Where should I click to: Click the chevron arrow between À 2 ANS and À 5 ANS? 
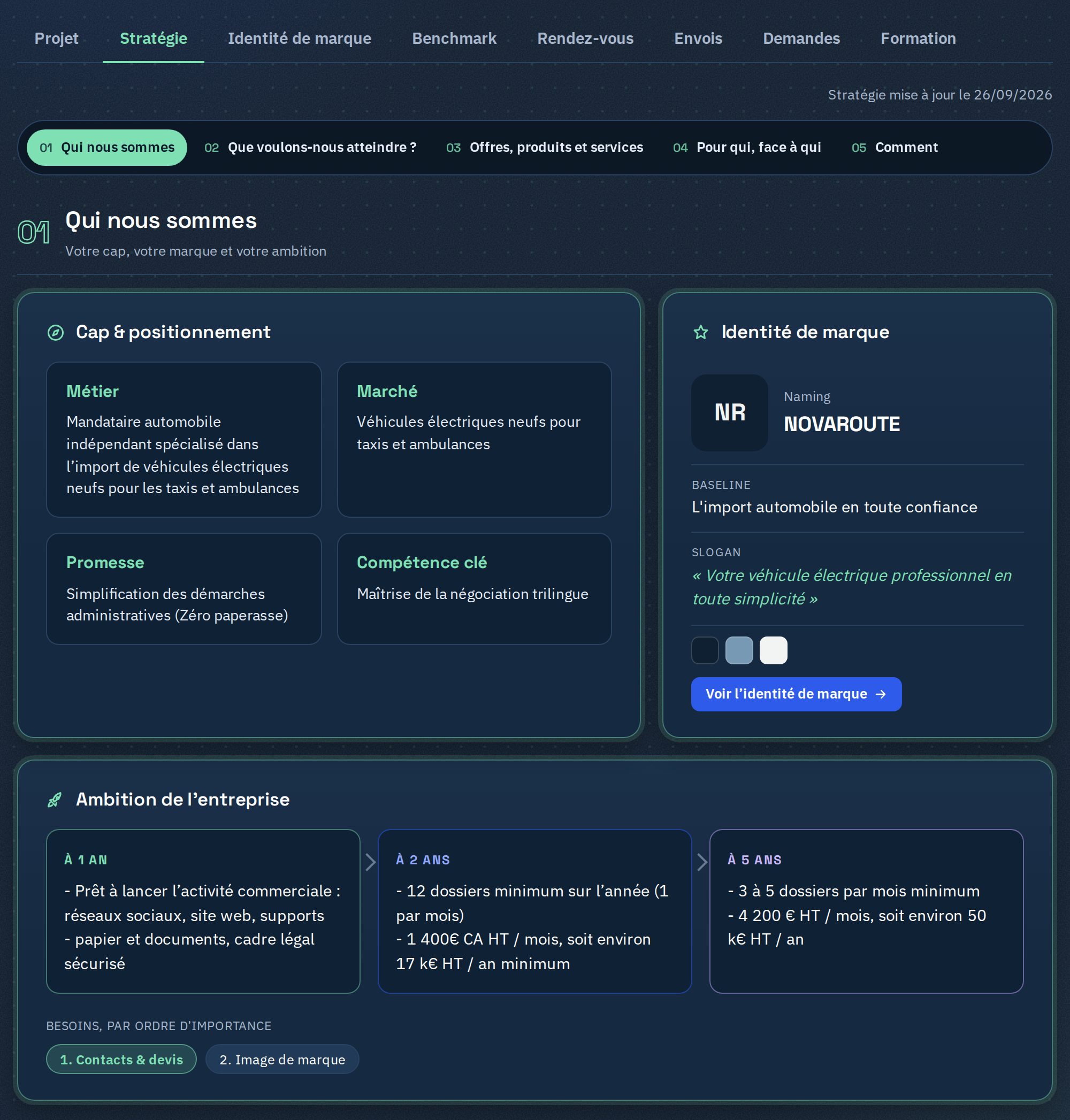(701, 862)
